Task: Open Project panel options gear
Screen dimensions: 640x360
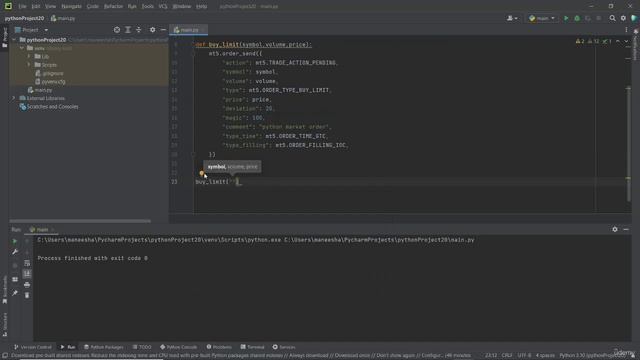Action: [x=152, y=30]
